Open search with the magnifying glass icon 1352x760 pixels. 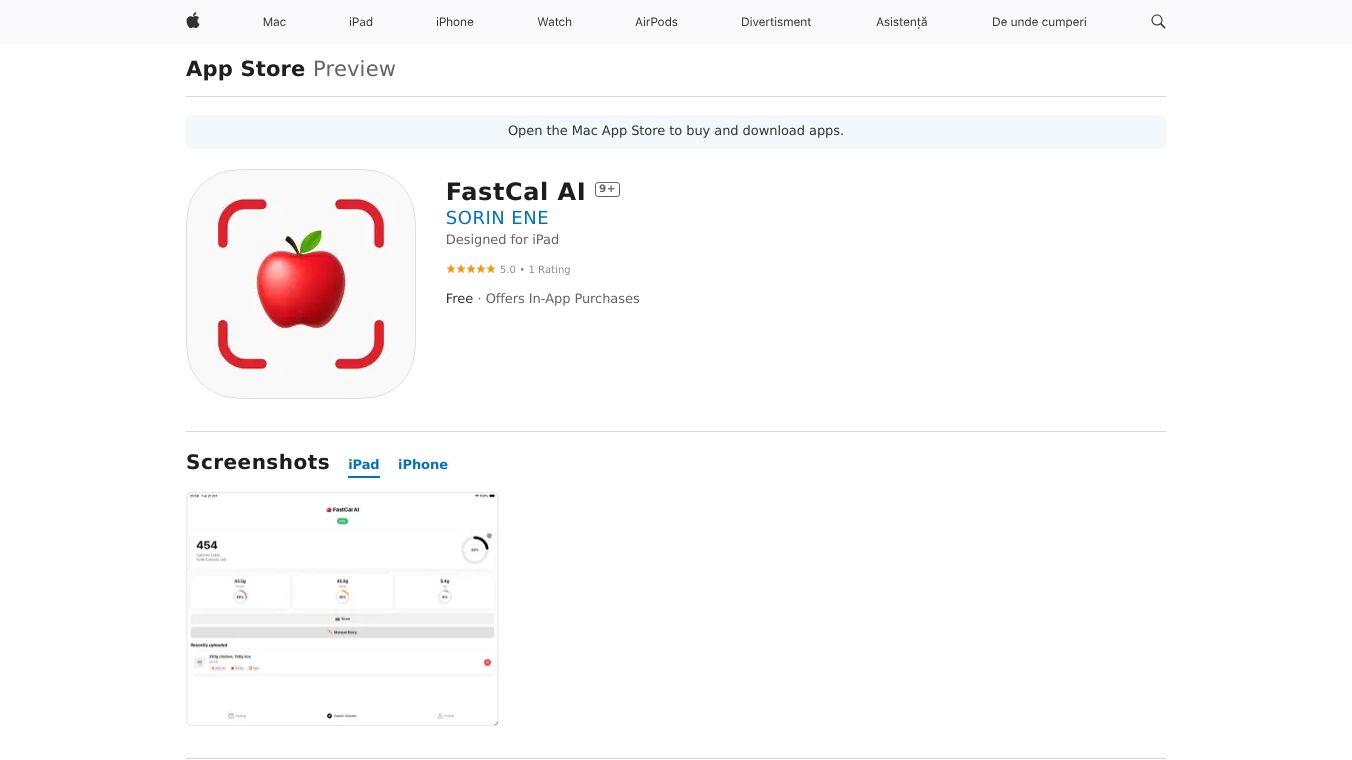[1158, 21]
